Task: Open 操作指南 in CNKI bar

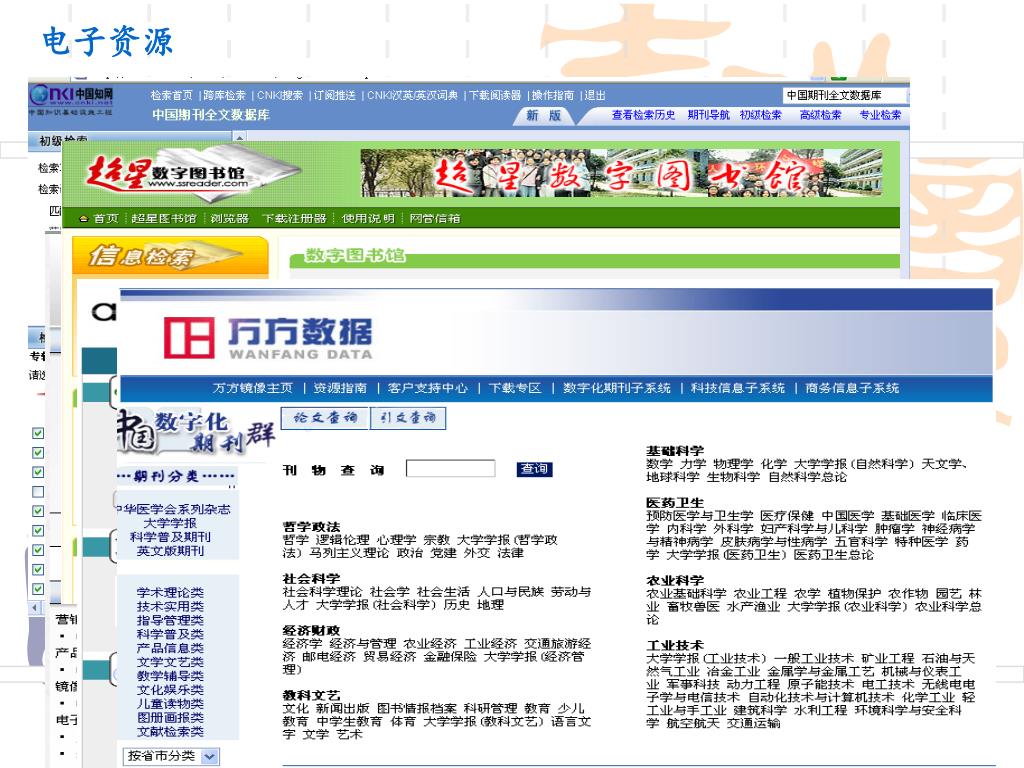Action: (x=552, y=95)
